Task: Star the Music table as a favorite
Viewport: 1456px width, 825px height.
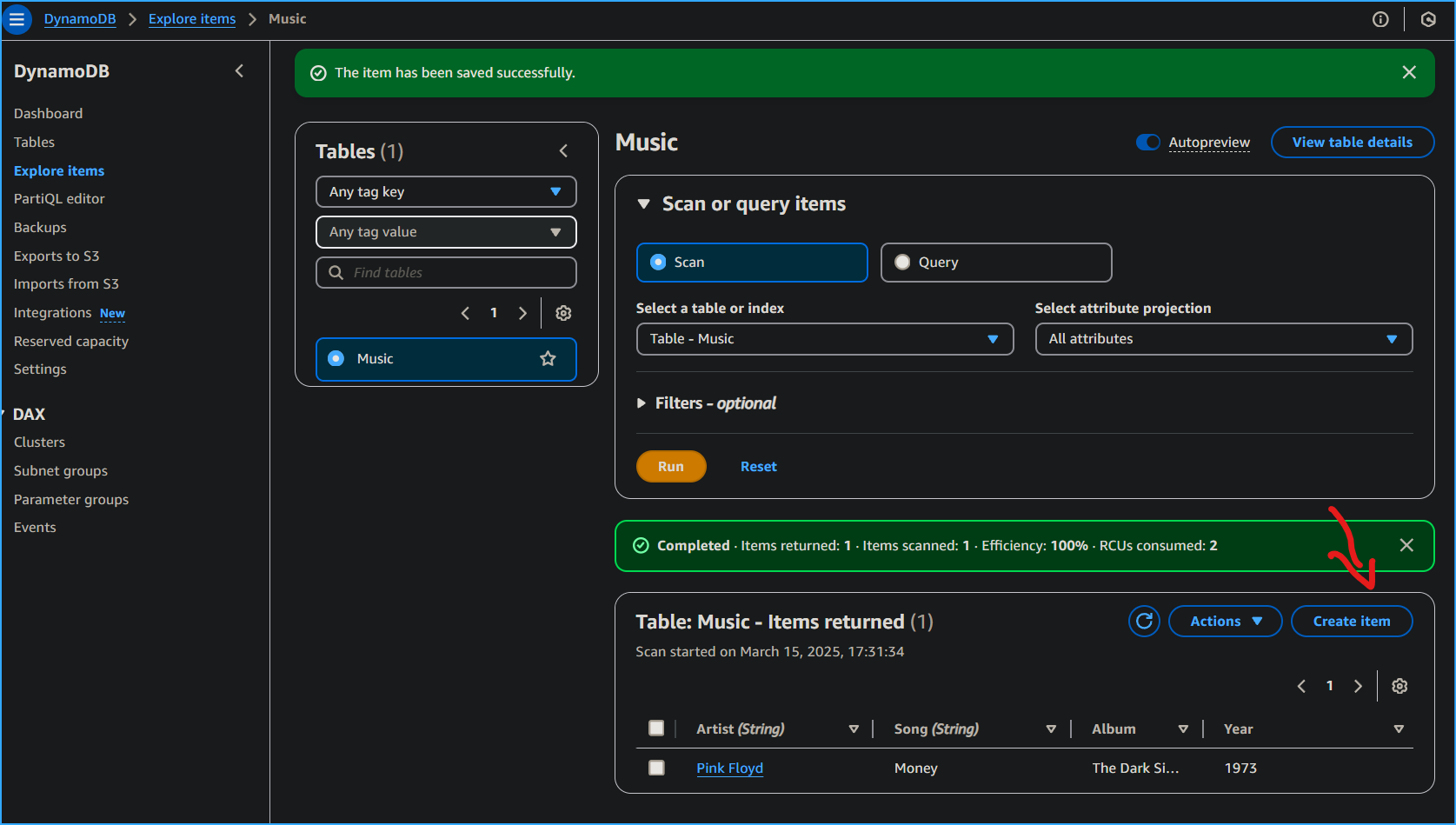Action: point(548,358)
